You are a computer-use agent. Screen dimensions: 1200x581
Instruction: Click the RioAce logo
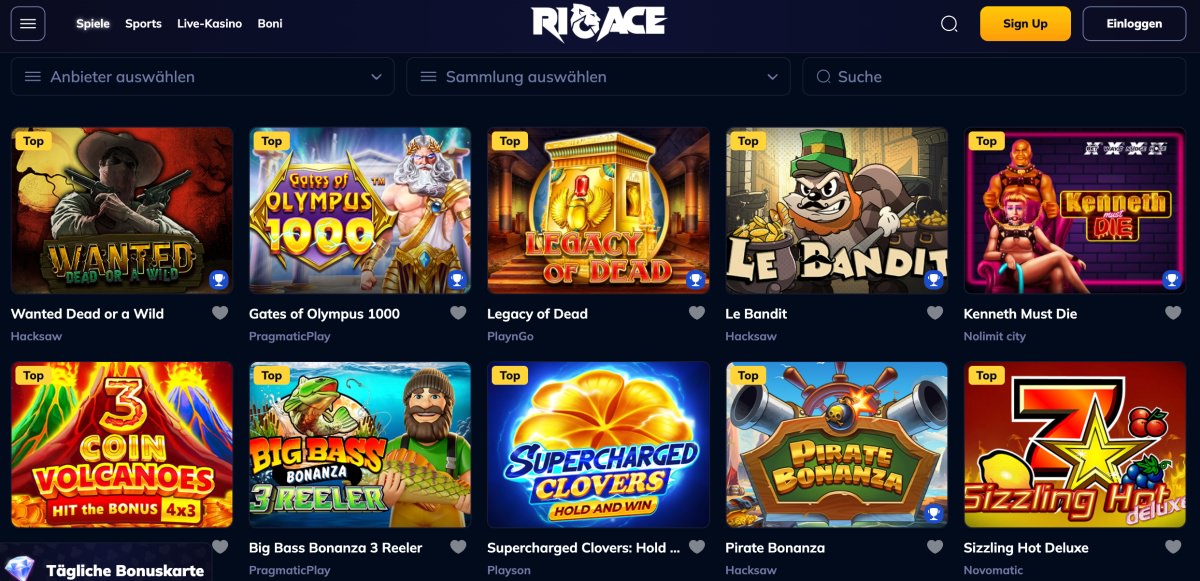tap(599, 23)
